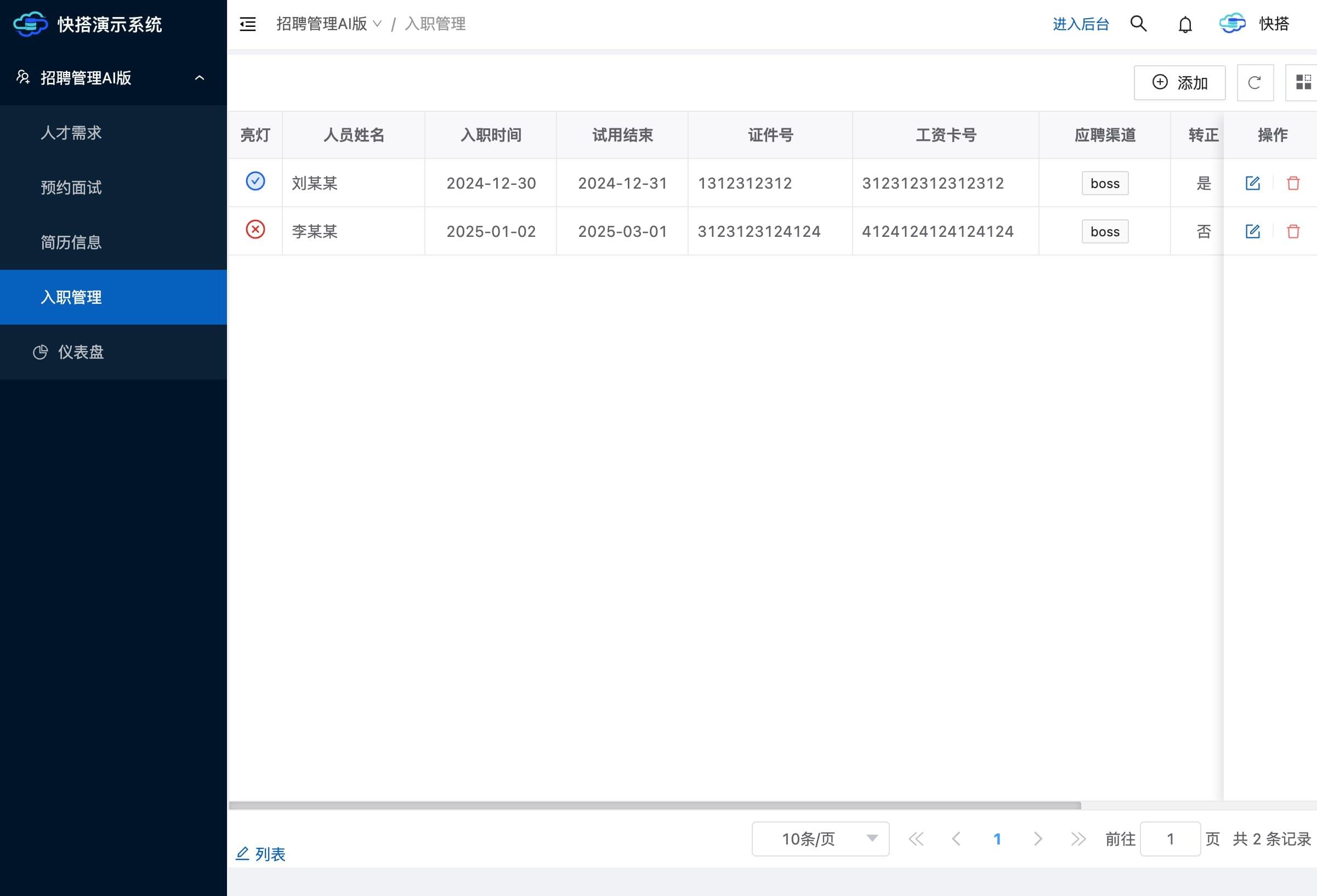Click the 入职时间 column header
The image size is (1317, 896).
pyautogui.click(x=491, y=135)
